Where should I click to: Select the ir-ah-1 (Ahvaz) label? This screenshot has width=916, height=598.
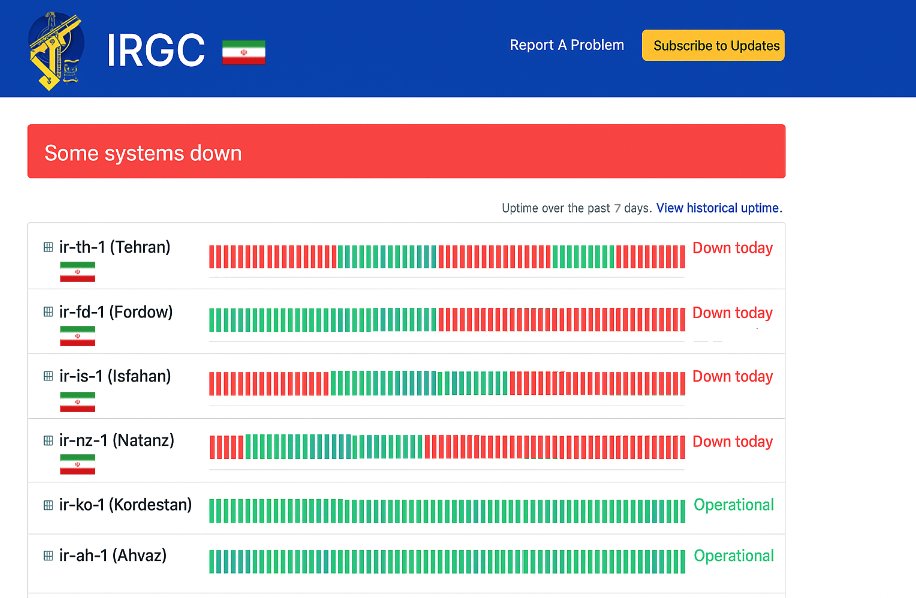coord(113,555)
